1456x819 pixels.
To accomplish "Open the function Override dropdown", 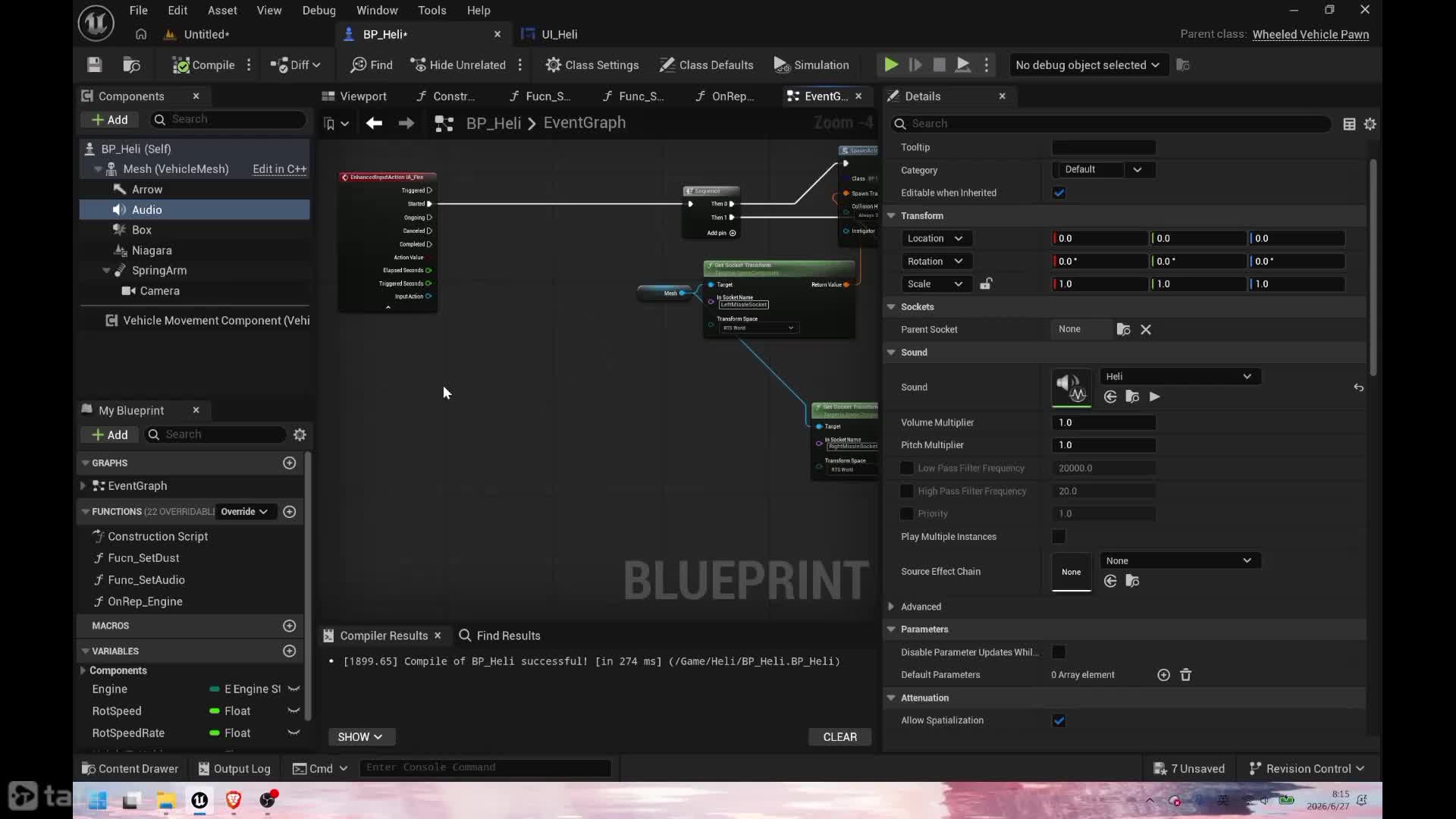I will point(245,512).
